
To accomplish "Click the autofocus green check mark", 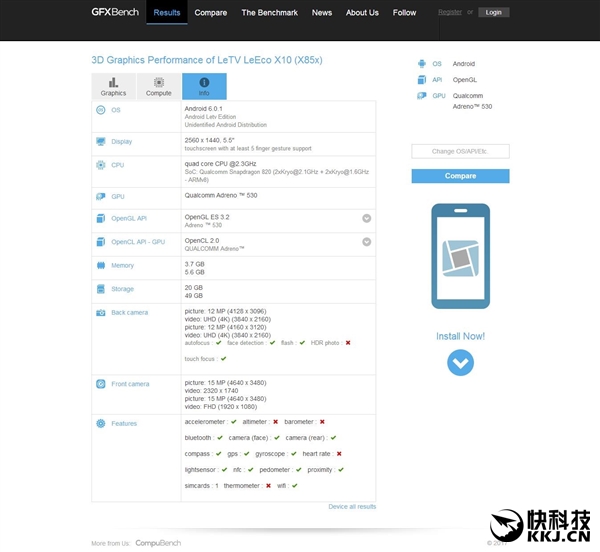I will coord(218,343).
